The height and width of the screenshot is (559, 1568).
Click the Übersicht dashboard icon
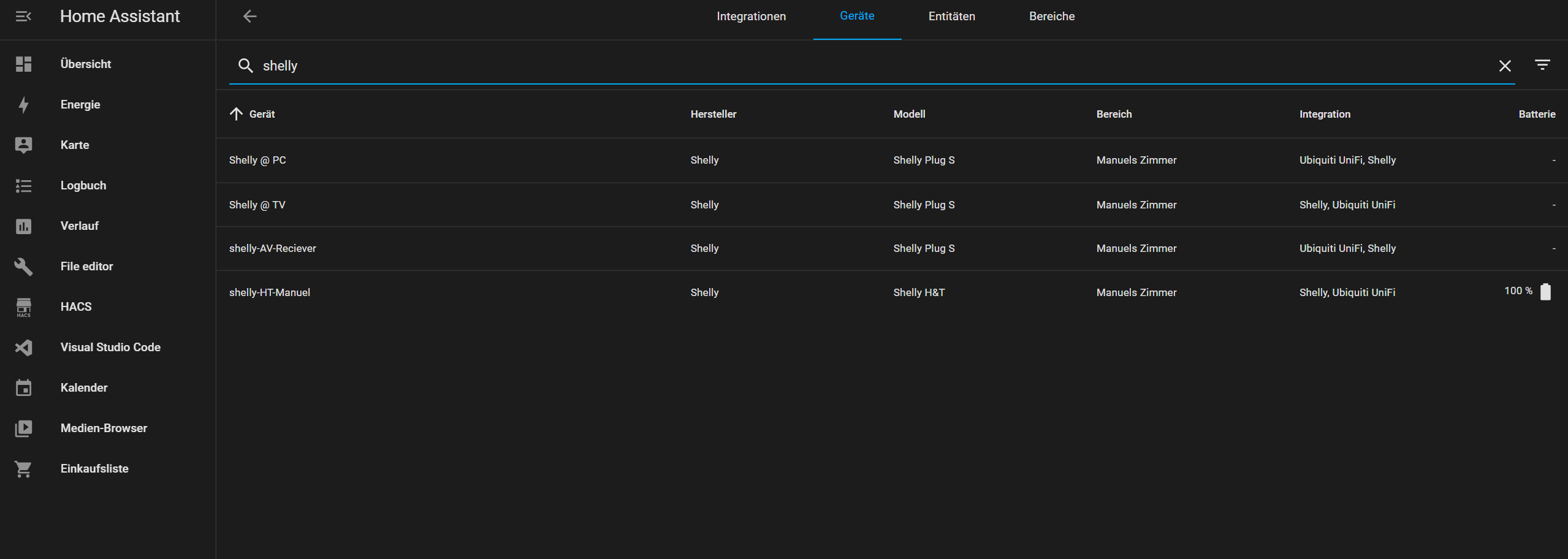pyautogui.click(x=23, y=64)
